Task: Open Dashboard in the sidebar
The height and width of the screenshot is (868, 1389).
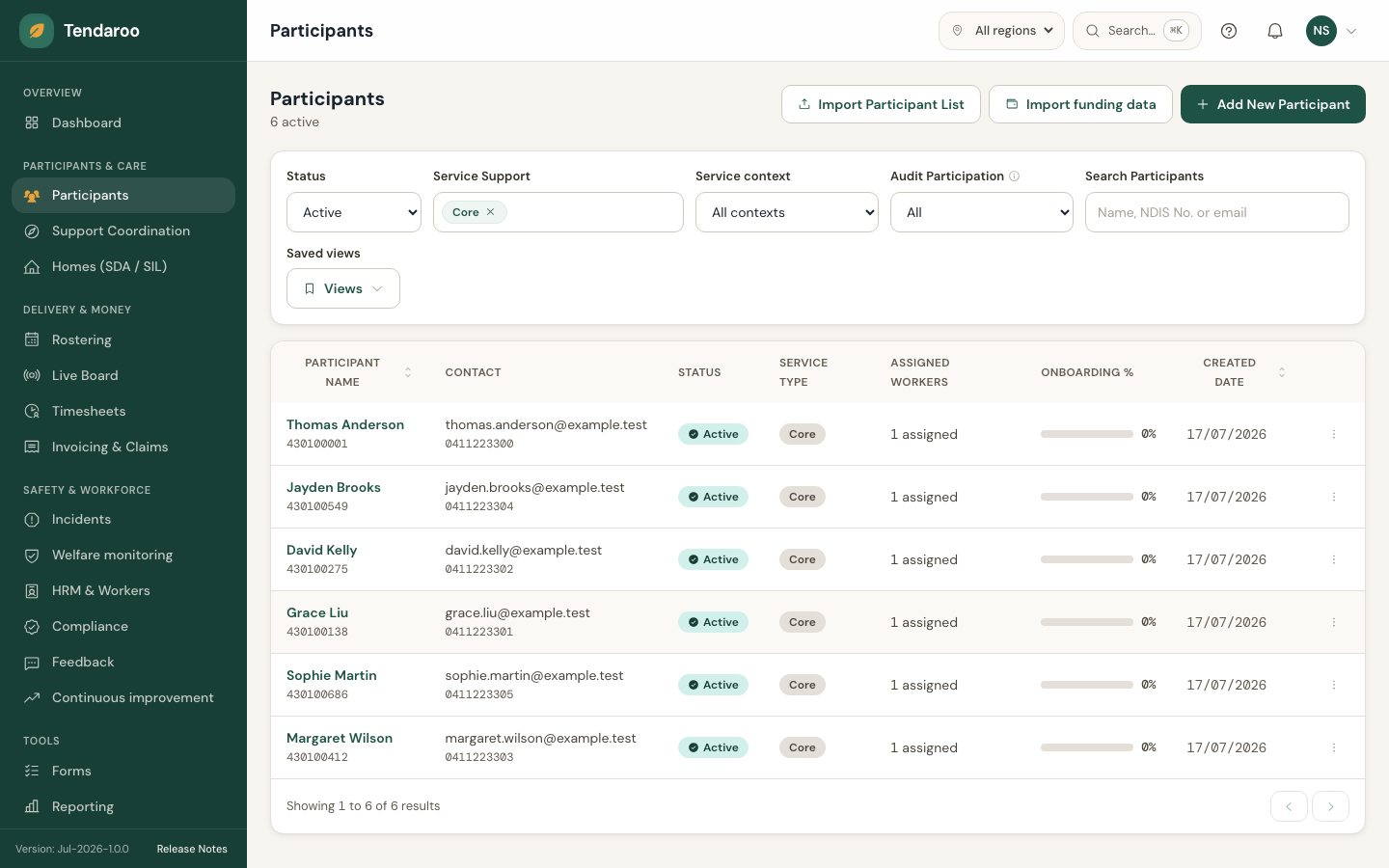Action: tap(123, 122)
